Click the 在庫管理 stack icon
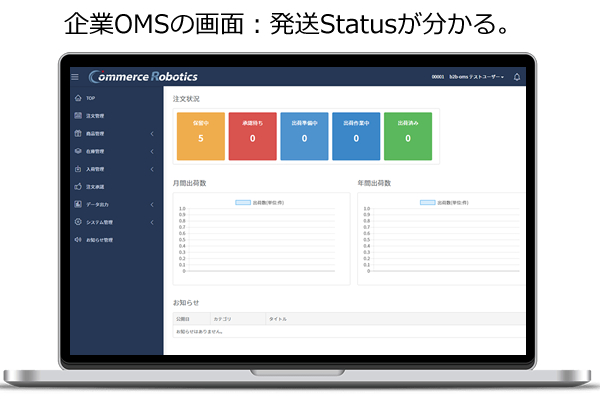 pyautogui.click(x=77, y=151)
